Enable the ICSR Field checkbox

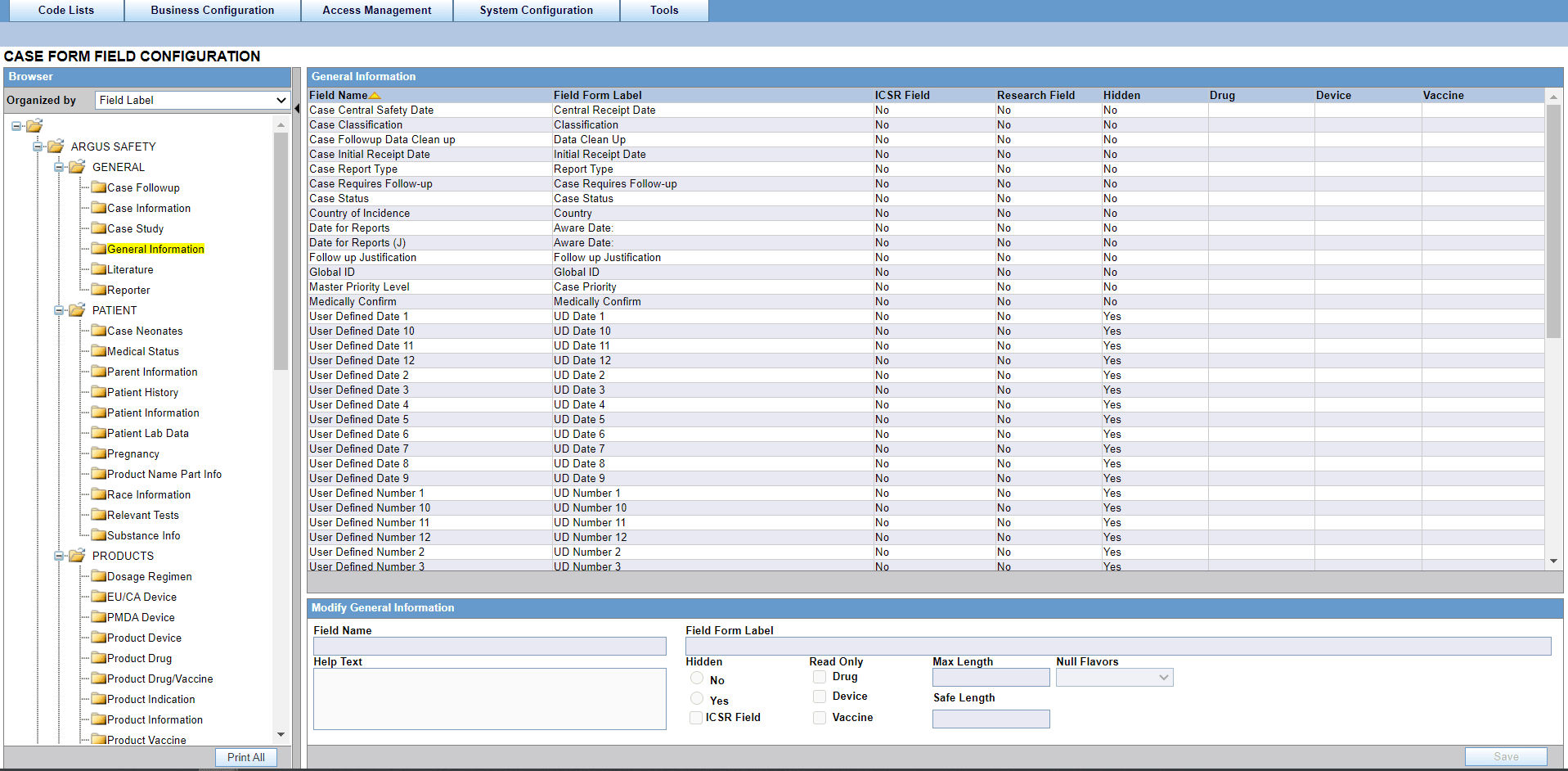pos(696,717)
